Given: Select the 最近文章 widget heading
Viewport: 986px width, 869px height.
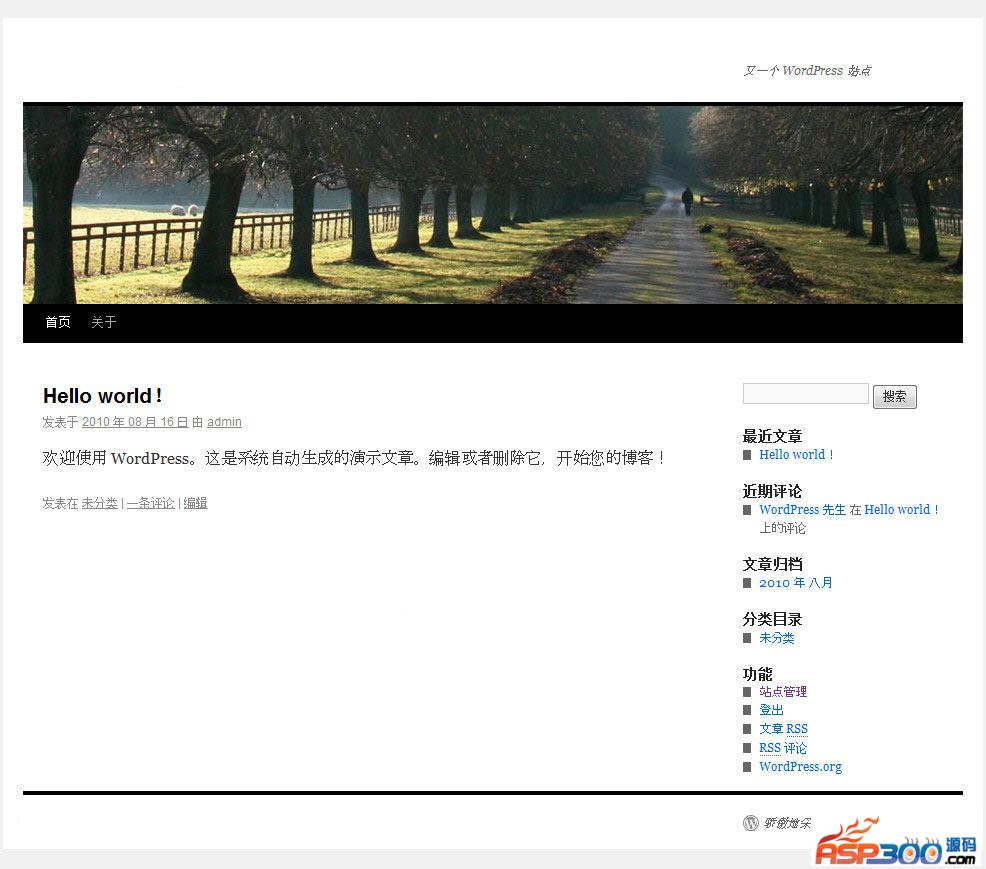Looking at the screenshot, I should pos(772,436).
